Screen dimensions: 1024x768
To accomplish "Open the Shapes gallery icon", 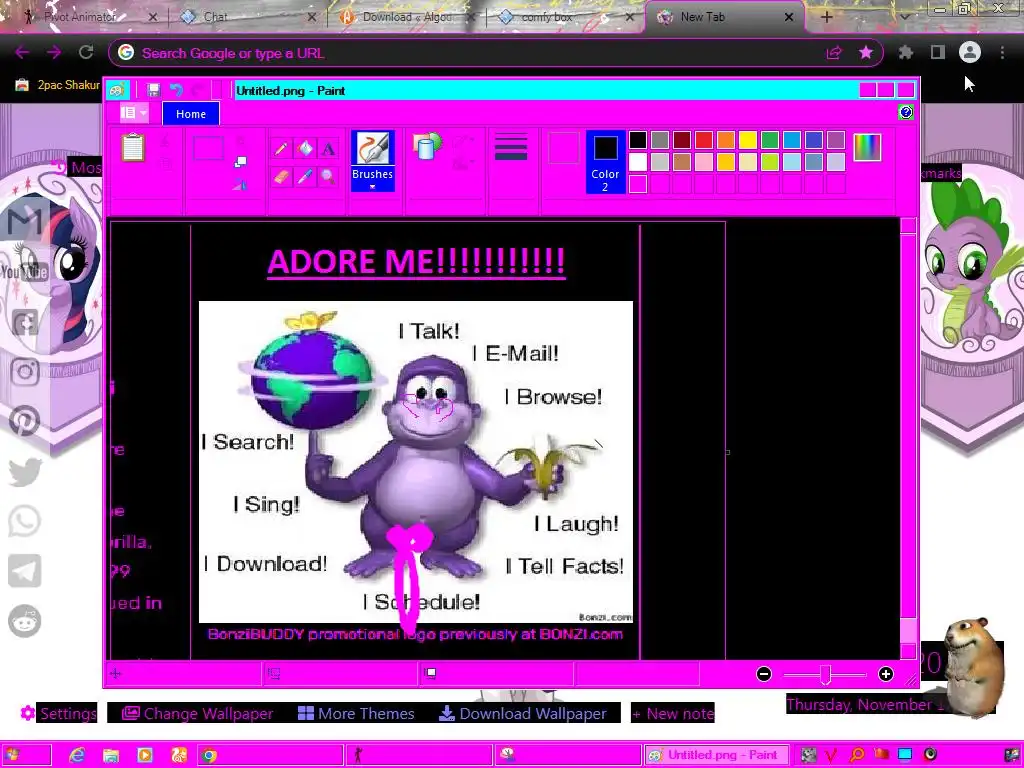I will [428, 146].
